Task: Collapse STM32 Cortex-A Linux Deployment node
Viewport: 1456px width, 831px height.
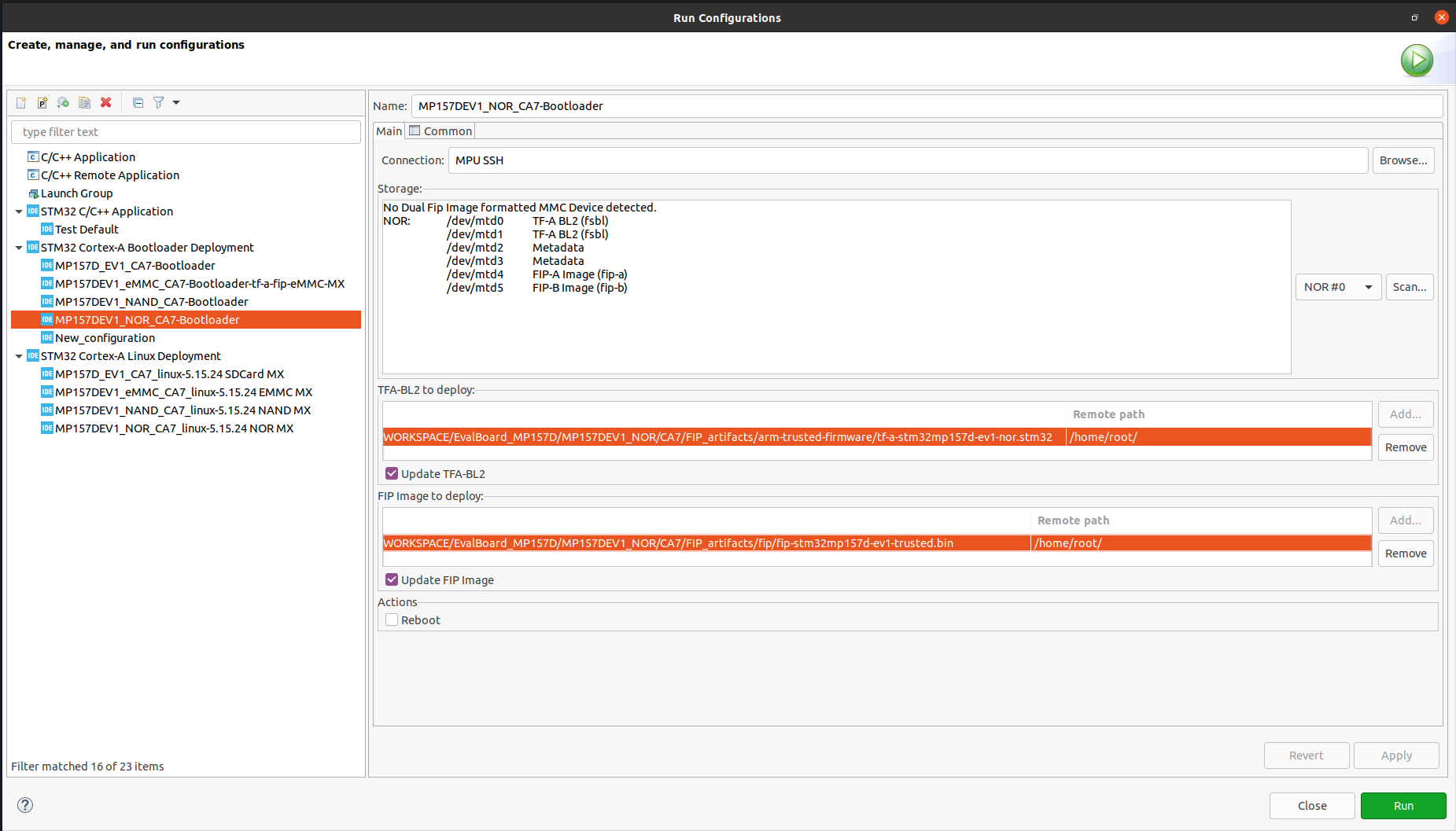Action: click(x=19, y=356)
